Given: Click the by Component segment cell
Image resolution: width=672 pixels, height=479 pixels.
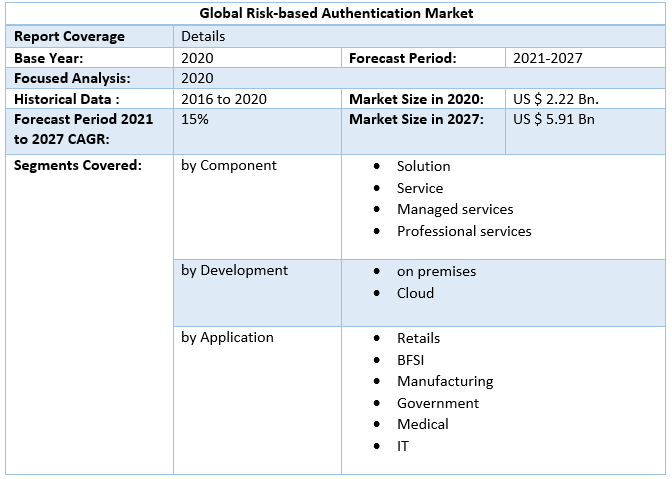Looking at the screenshot, I should click(229, 165).
